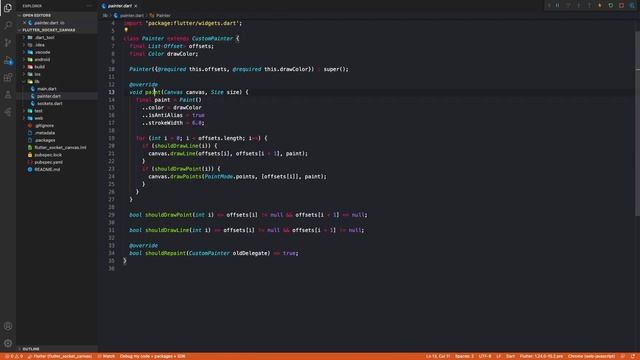
Task: Open the Extensions view
Action: (x=8, y=78)
